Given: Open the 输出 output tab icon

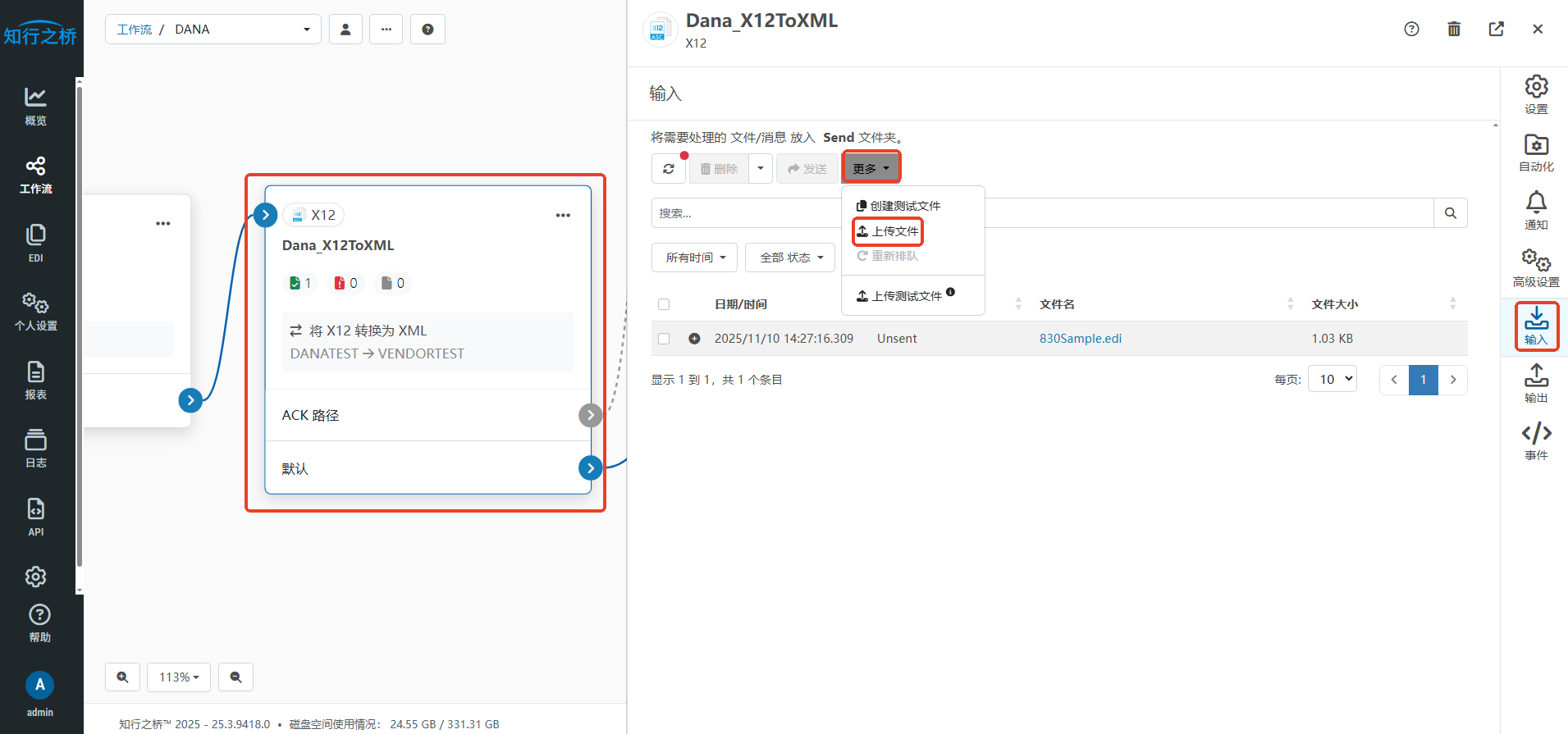Looking at the screenshot, I should (1535, 383).
